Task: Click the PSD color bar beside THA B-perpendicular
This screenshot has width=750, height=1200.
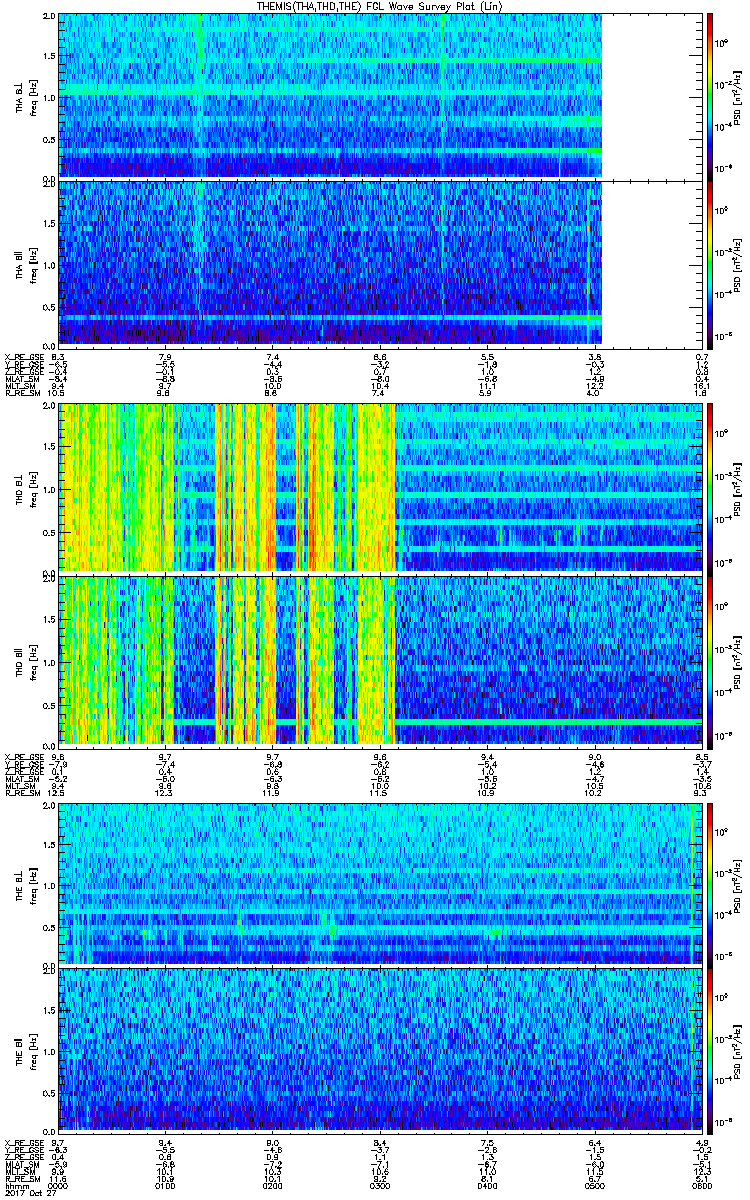Action: coord(710,95)
